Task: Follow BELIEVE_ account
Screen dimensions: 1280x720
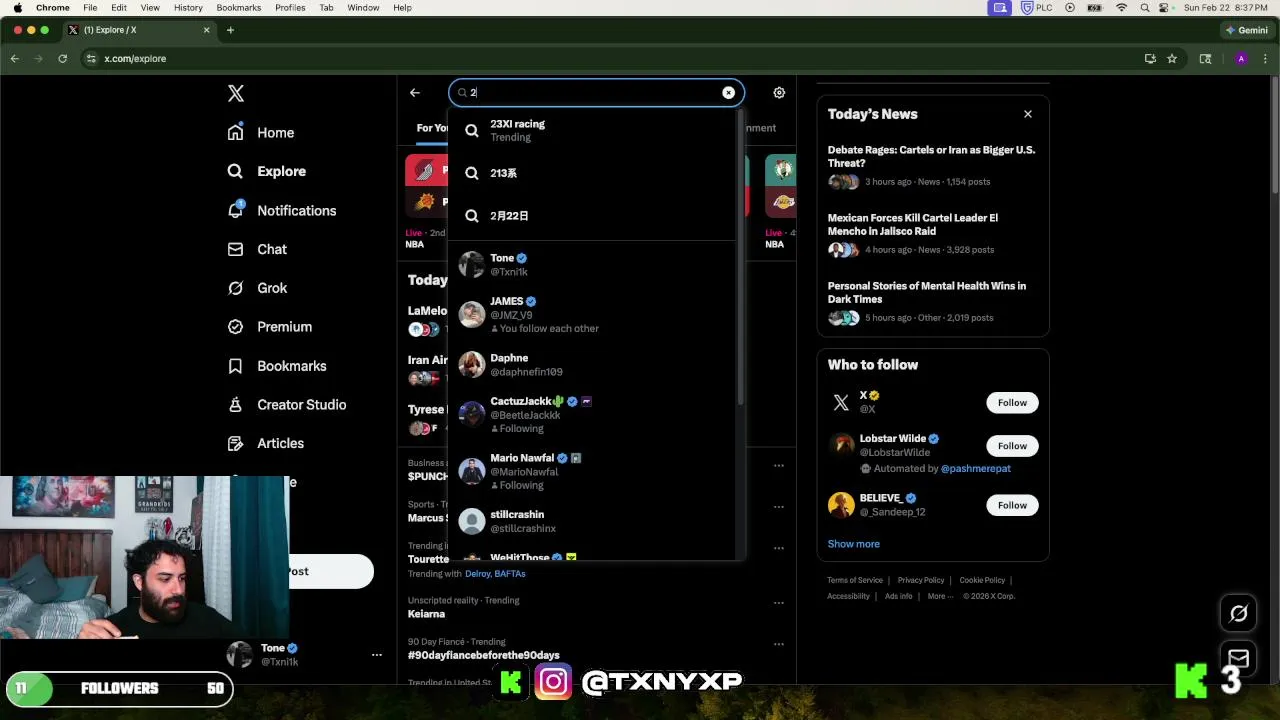Action: coord(1012,505)
